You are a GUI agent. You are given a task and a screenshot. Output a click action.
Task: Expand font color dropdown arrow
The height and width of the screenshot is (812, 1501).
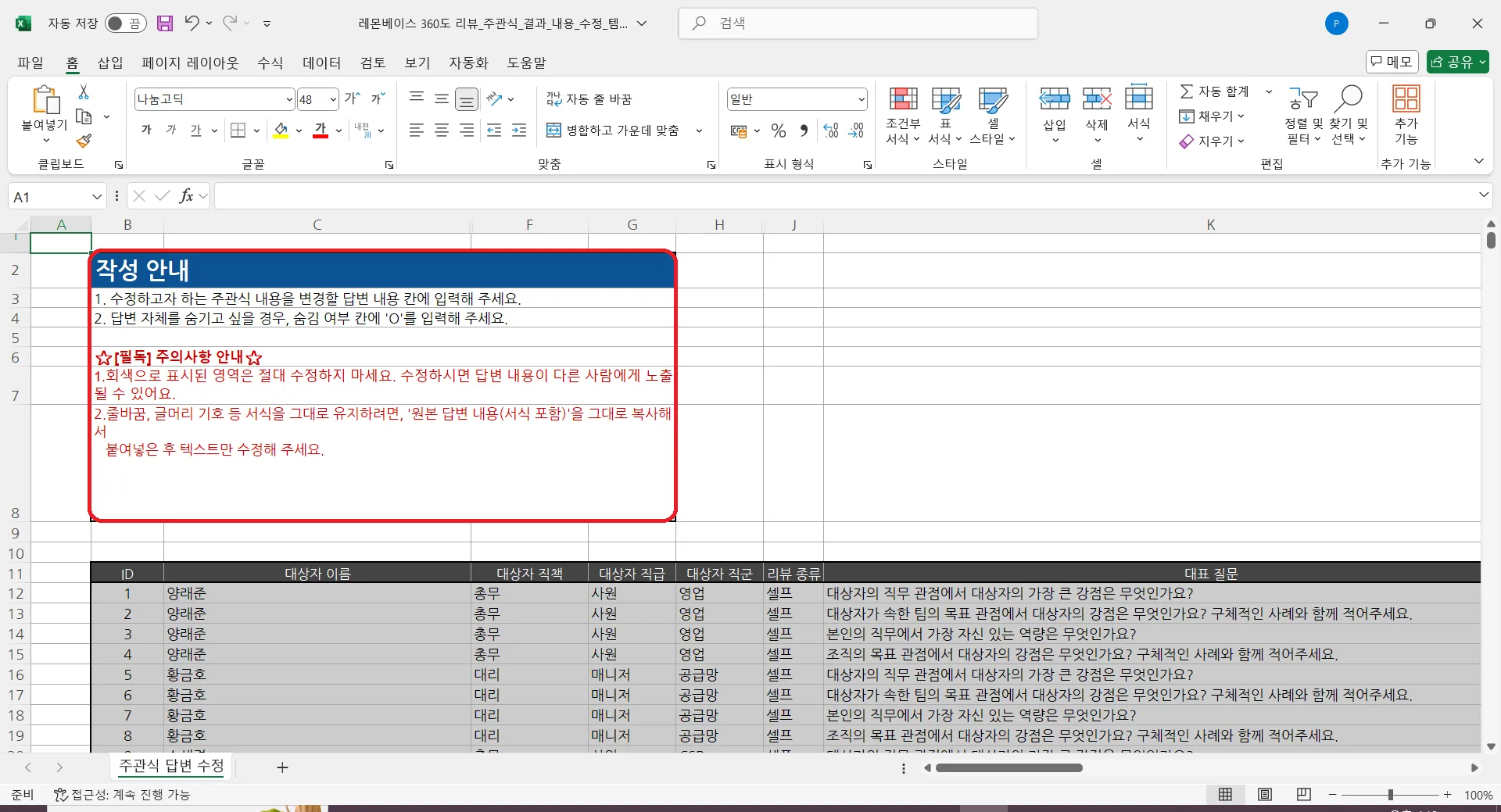[x=339, y=131]
